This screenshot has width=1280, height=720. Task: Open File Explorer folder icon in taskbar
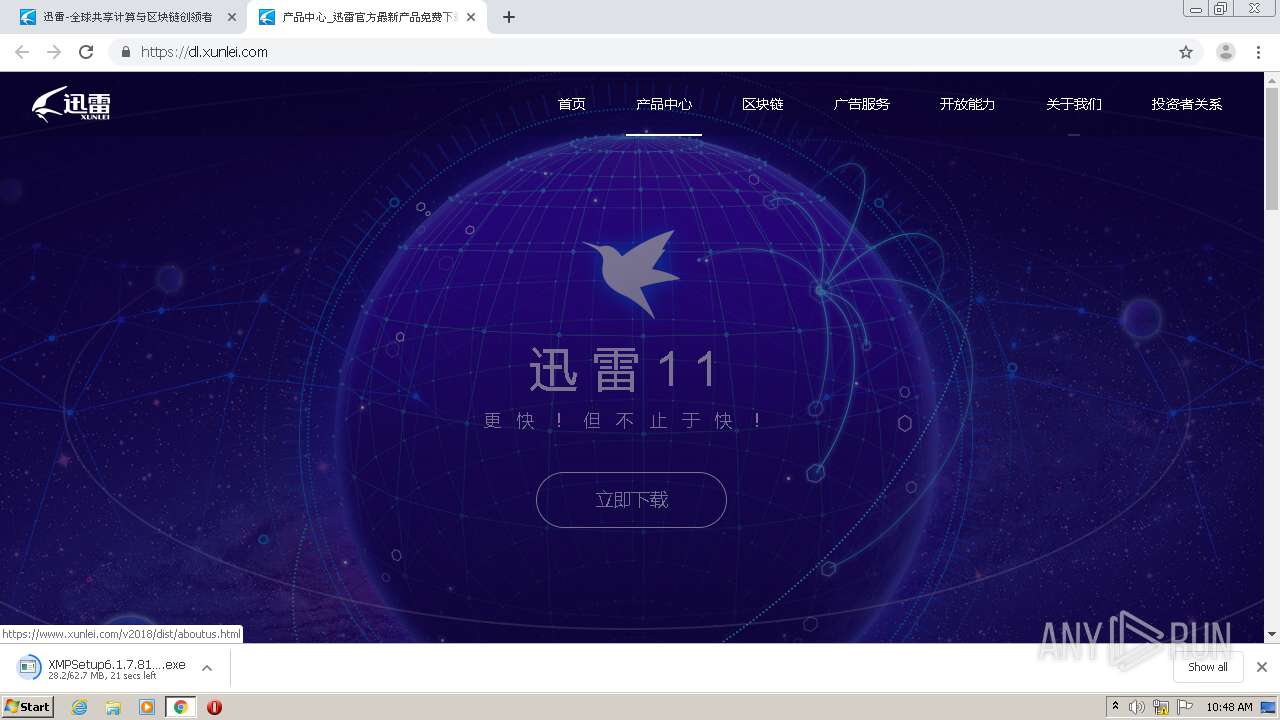click(x=113, y=707)
